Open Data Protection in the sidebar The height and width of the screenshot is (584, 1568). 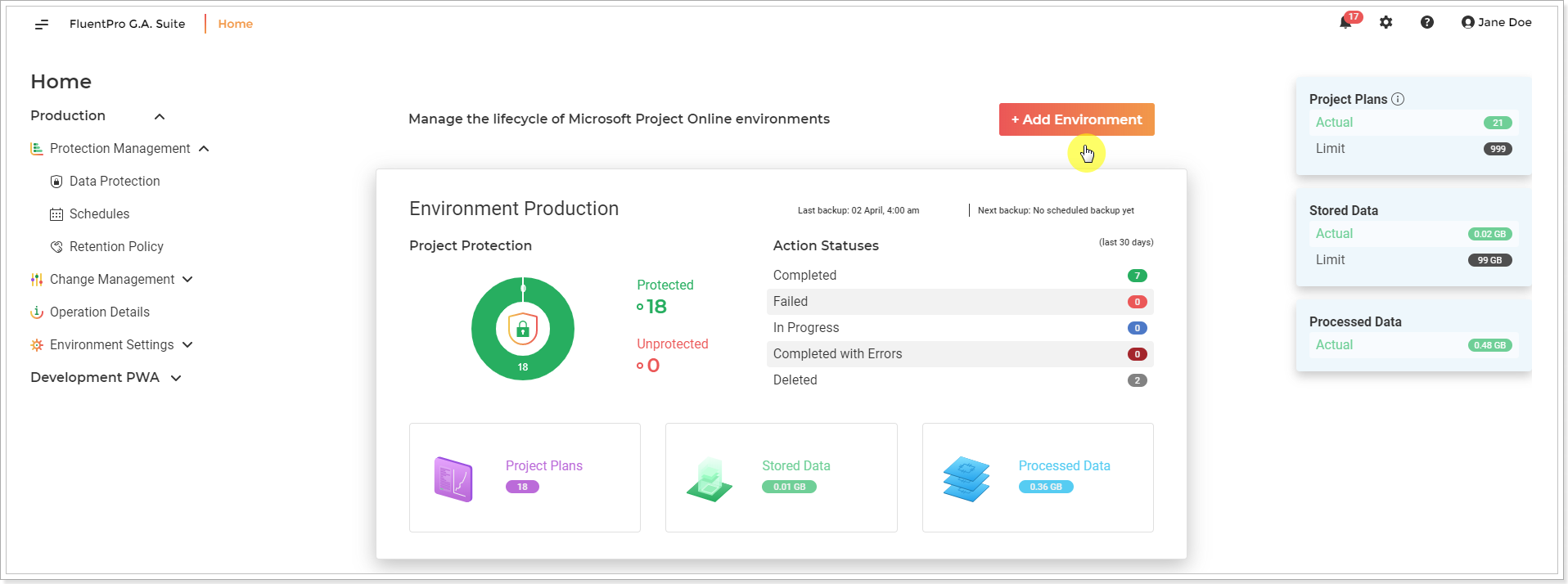[115, 182]
